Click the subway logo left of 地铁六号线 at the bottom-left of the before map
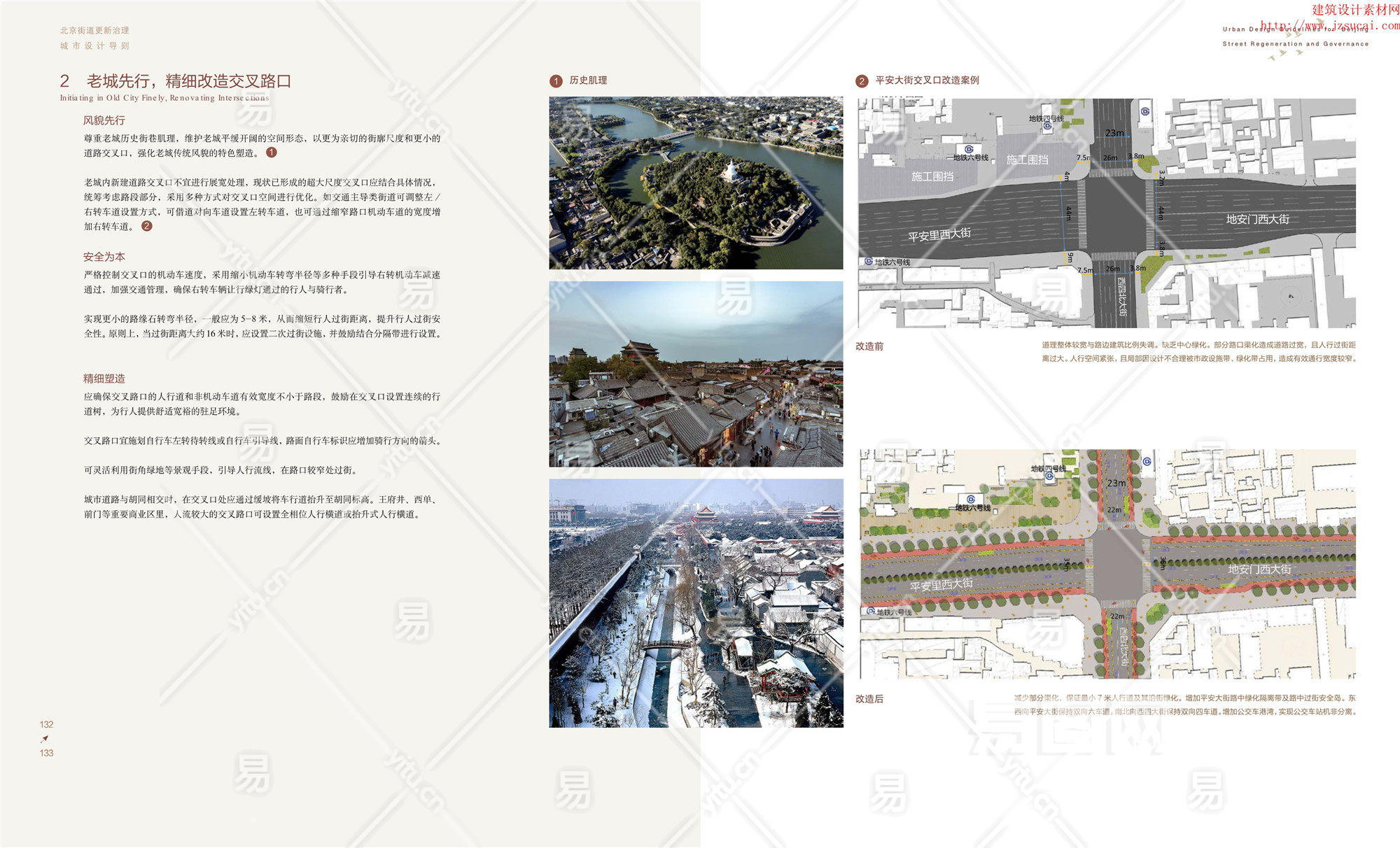This screenshot has height=848, width=1400. click(869, 262)
